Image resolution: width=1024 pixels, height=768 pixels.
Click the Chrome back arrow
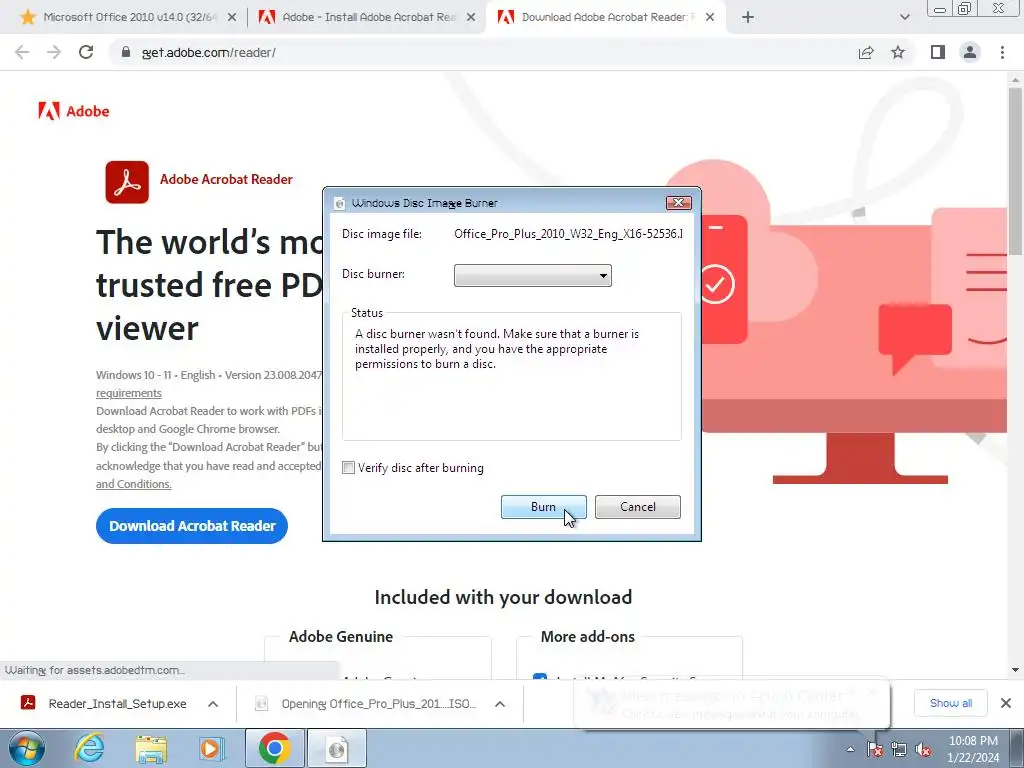coord(22,52)
